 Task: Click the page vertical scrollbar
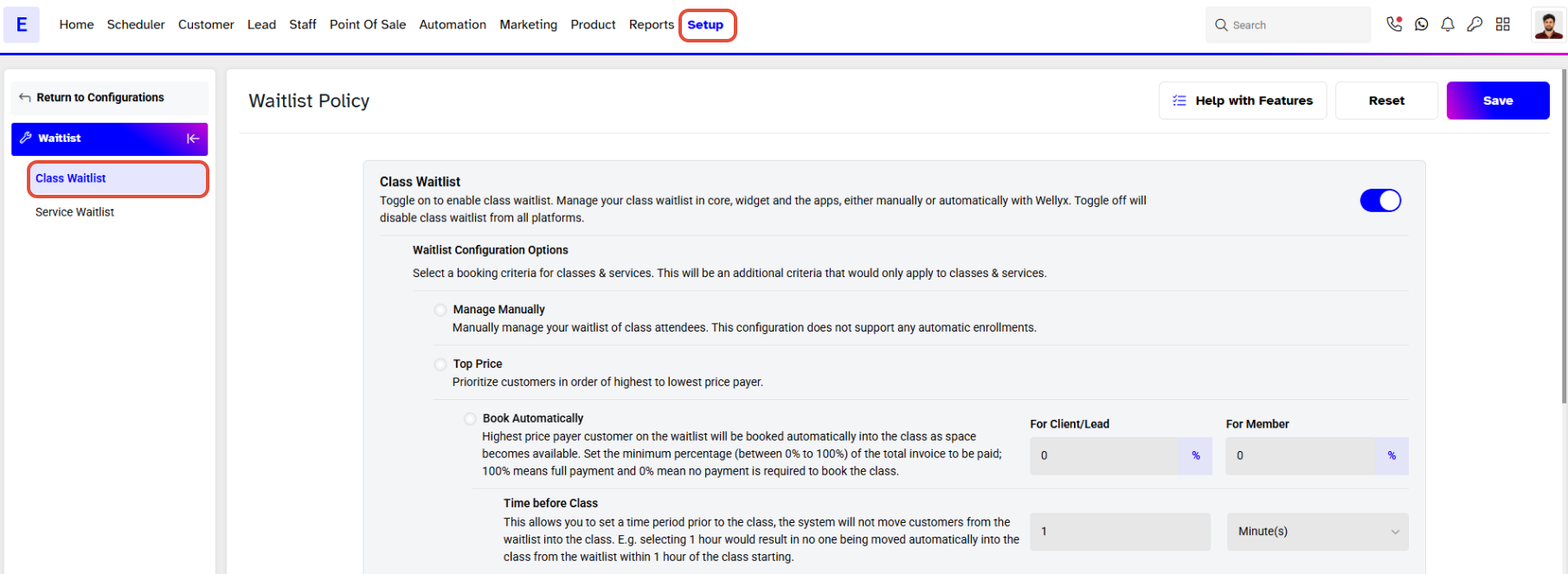pyautogui.click(x=1564, y=235)
